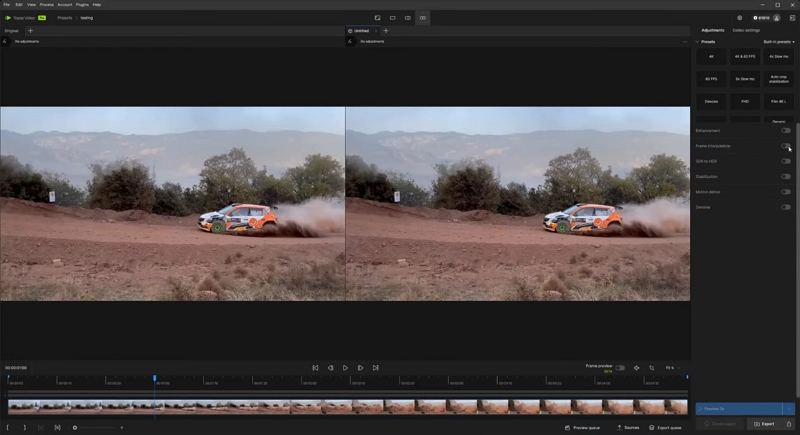Select the side-by-side view icon
The height and width of the screenshot is (435, 800).
[x=422, y=18]
